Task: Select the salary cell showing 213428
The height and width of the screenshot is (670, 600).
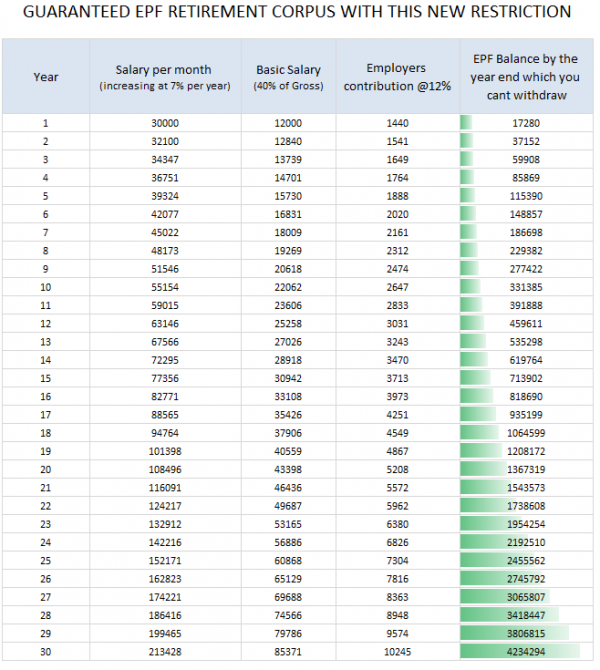Action: point(161,651)
